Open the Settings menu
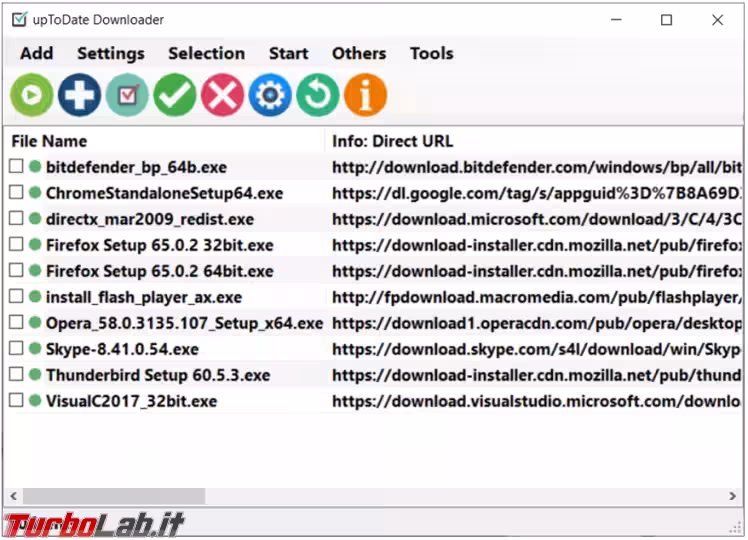This screenshot has width=748, height=540. [111, 53]
